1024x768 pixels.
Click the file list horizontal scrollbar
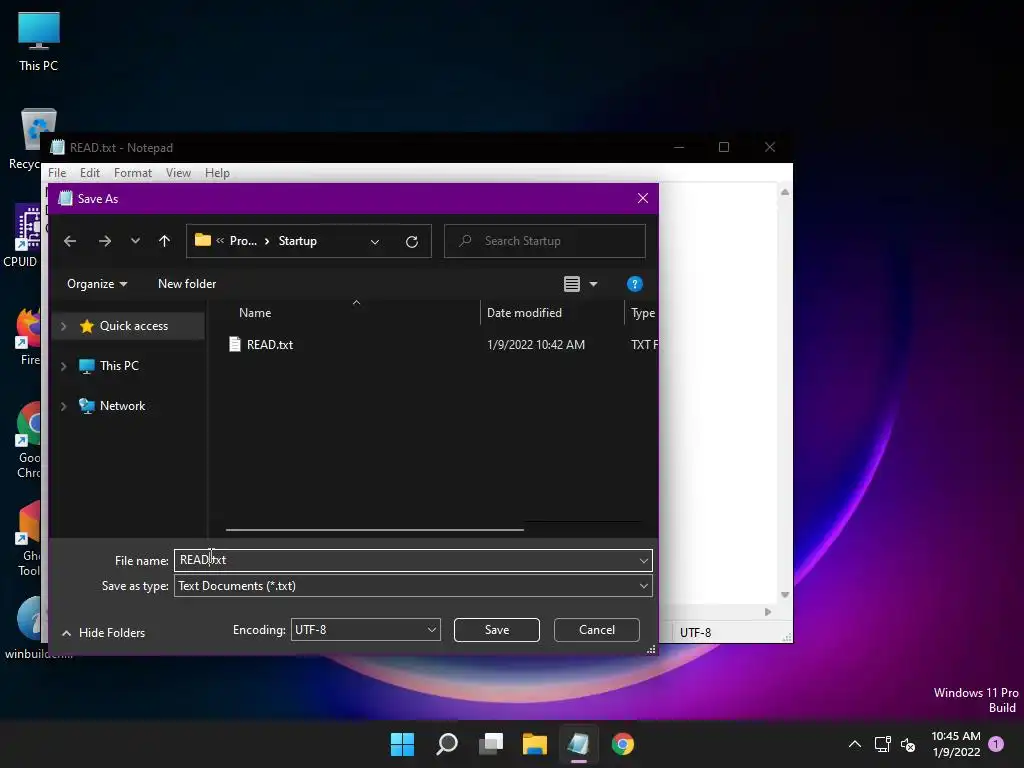[x=375, y=530]
